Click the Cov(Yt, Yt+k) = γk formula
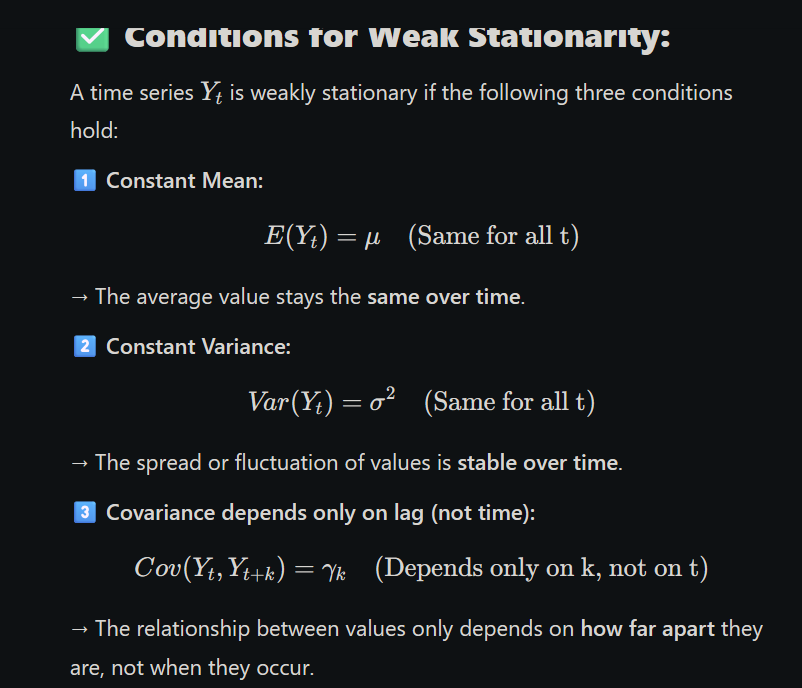Viewport: 802px width, 688px height. 240,569
